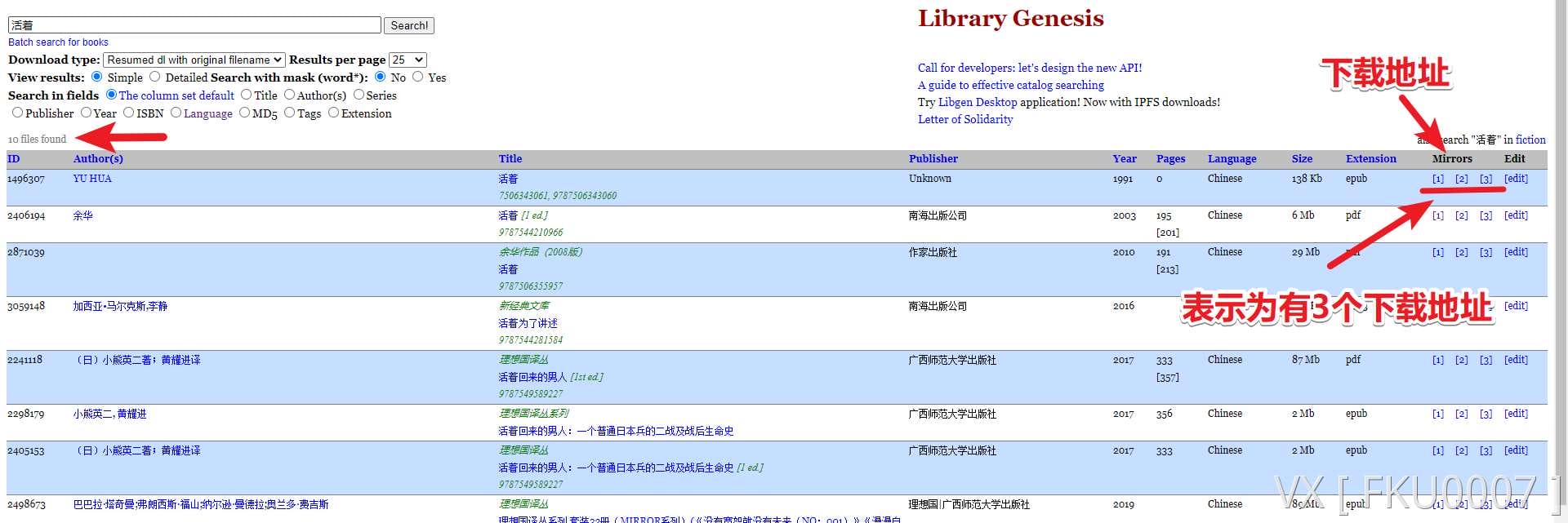Open title 活着 [1 ed.] in row 2406194
Viewport: 1568px width, 523px height.
523,215
